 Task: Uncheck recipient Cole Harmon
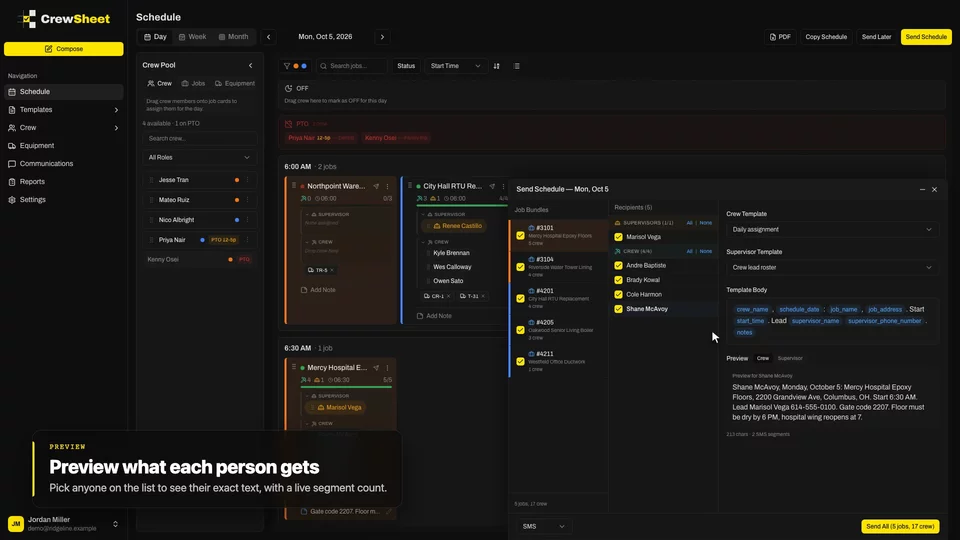(x=618, y=294)
